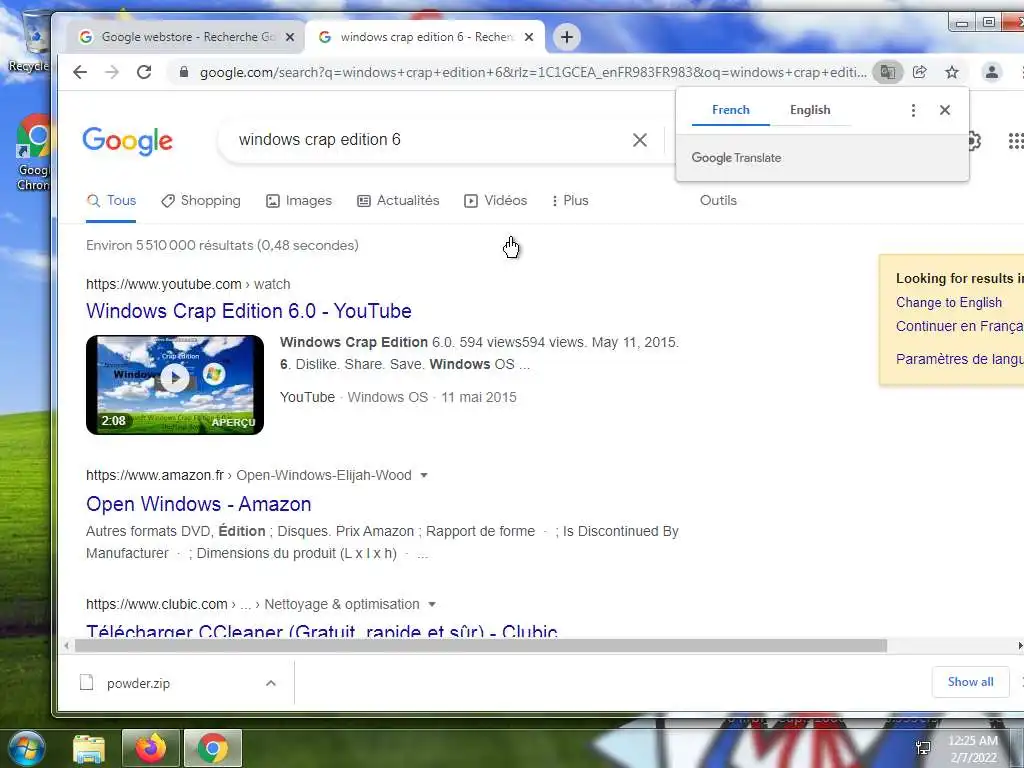Close the Translate popup
The height and width of the screenshot is (768, 1024).
(944, 110)
